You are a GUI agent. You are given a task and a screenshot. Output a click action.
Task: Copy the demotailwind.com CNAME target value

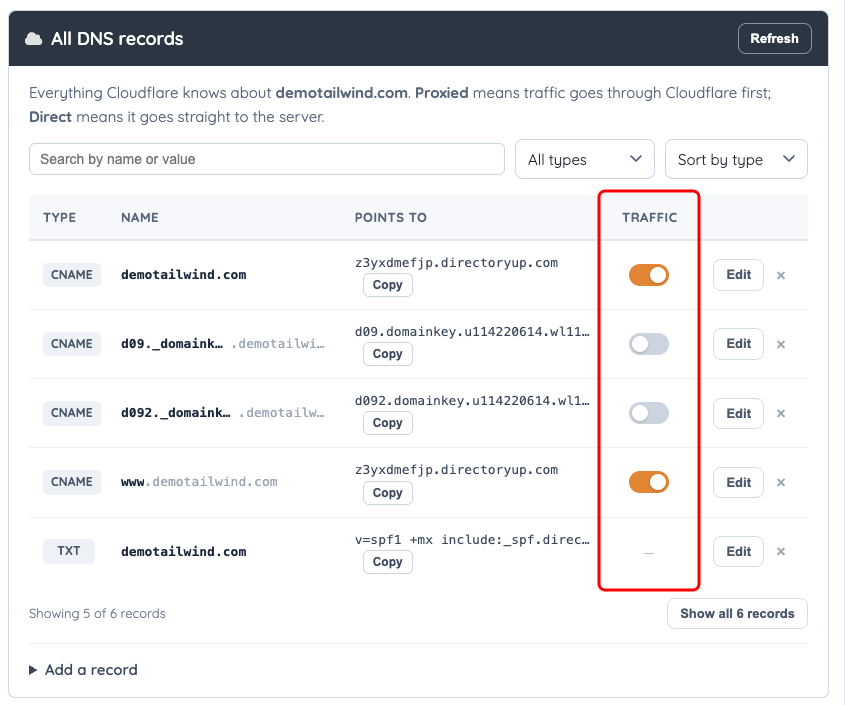click(x=387, y=285)
